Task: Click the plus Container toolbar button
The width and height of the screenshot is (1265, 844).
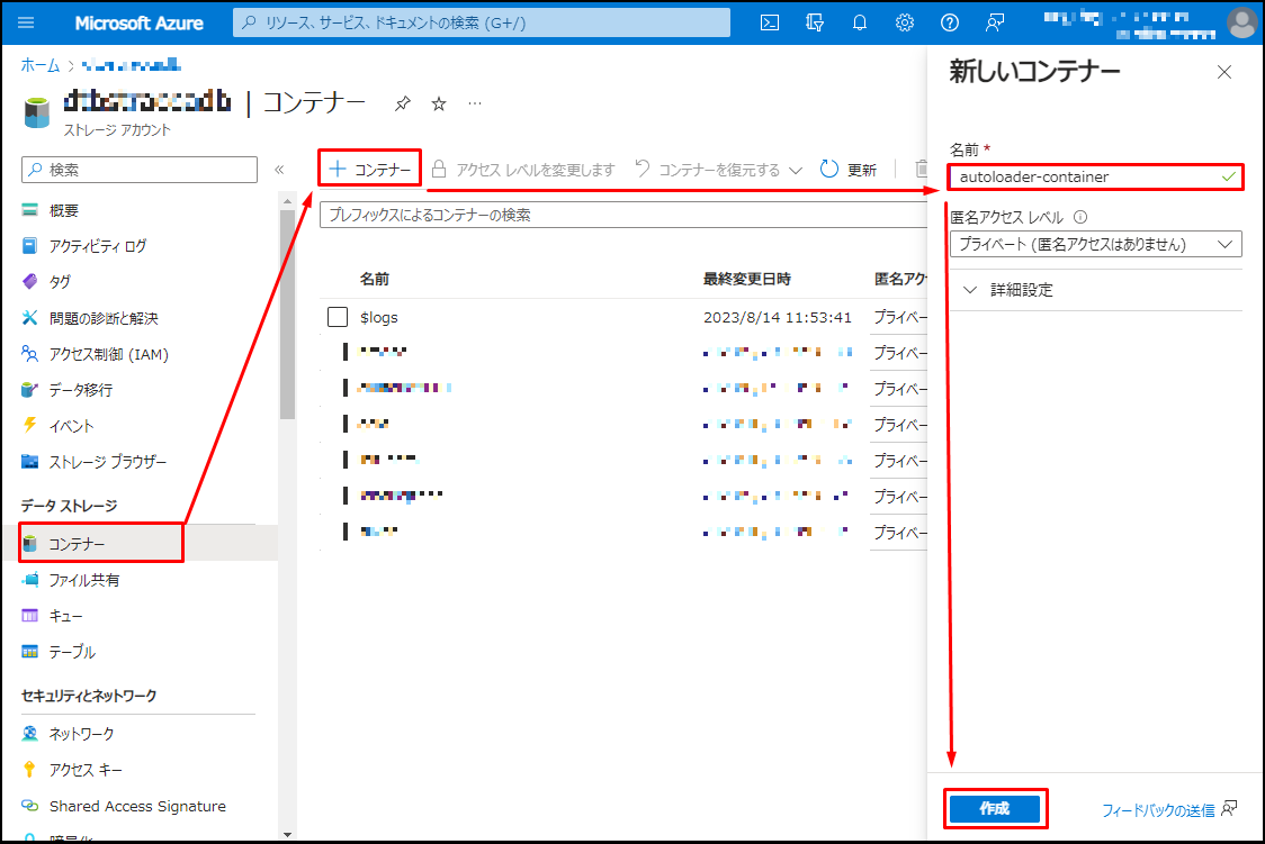Action: tap(370, 169)
